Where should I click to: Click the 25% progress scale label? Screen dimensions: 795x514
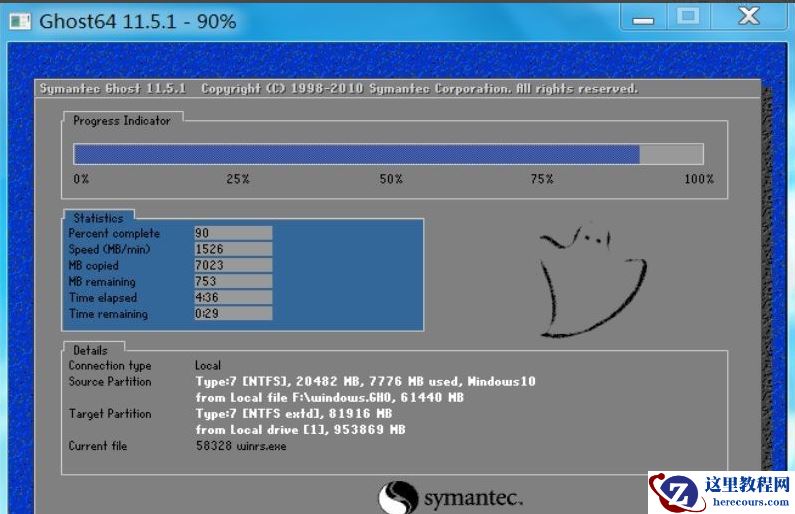click(x=238, y=179)
